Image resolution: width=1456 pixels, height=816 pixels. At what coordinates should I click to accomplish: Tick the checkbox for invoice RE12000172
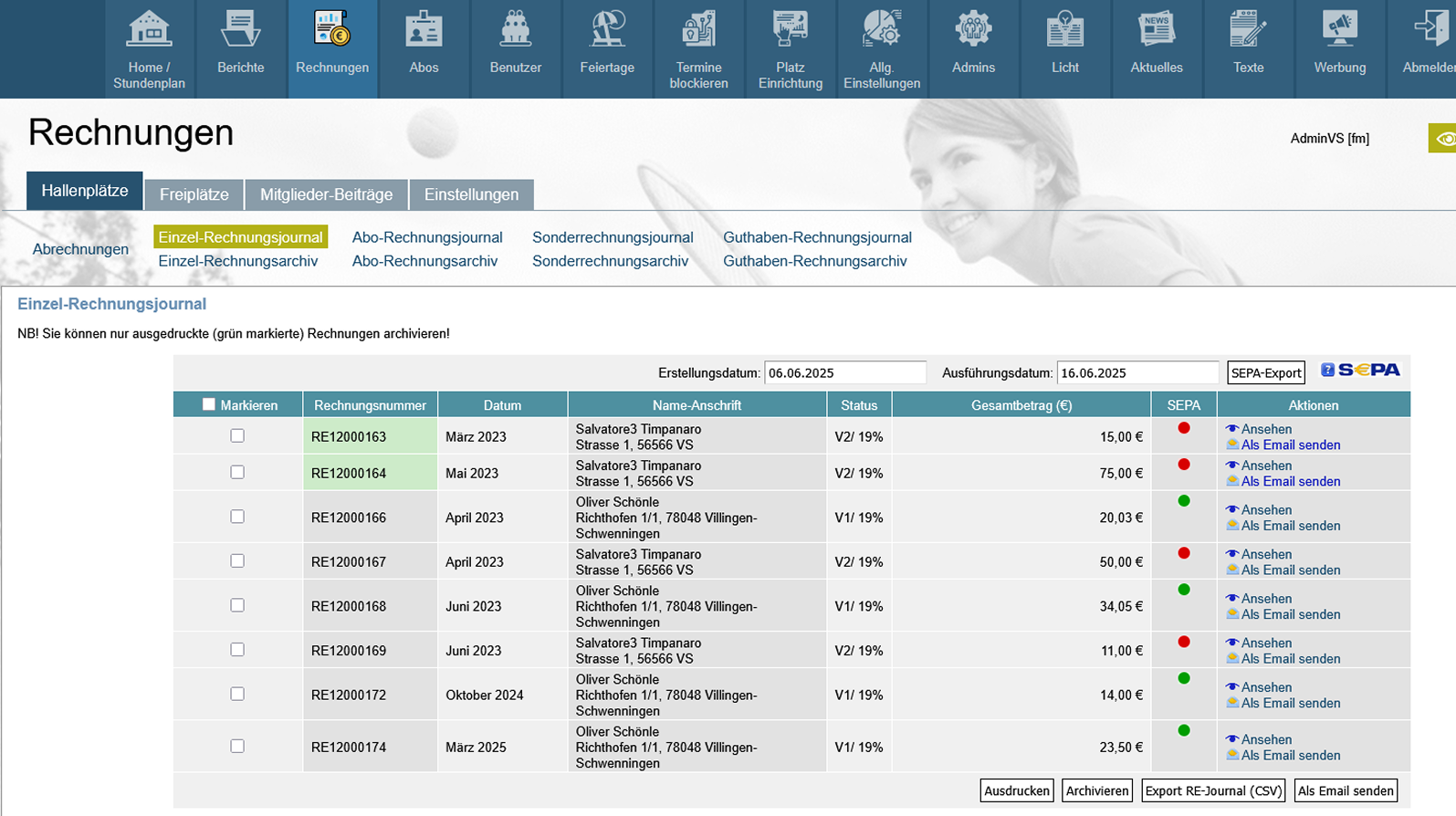(x=237, y=695)
